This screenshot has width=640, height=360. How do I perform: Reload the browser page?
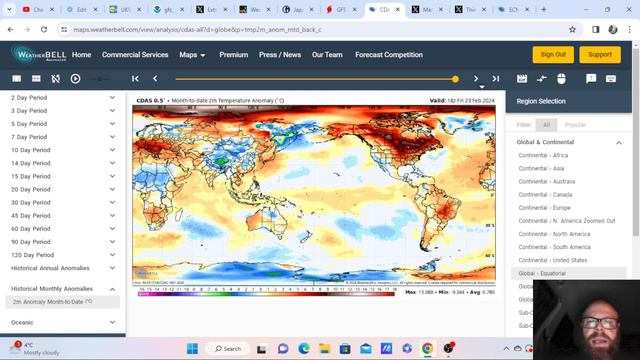44,29
